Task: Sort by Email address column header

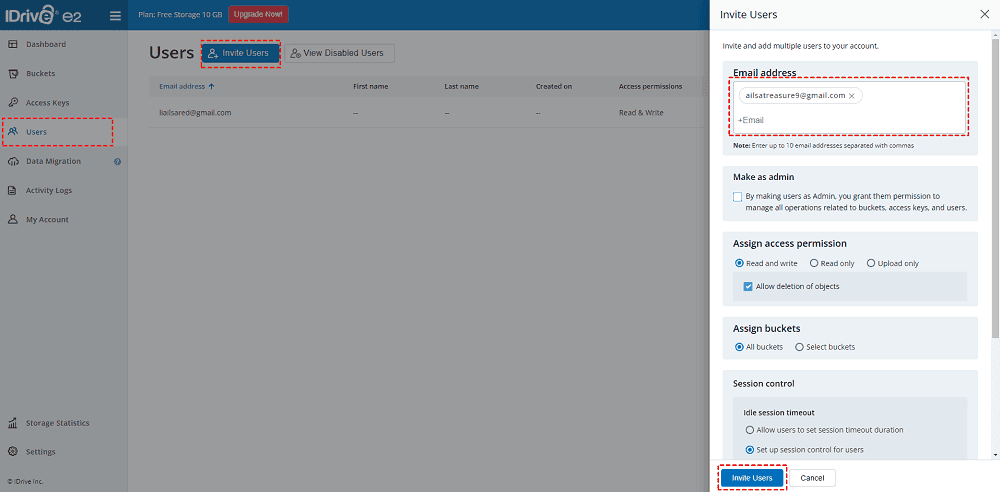Action: pos(182,86)
